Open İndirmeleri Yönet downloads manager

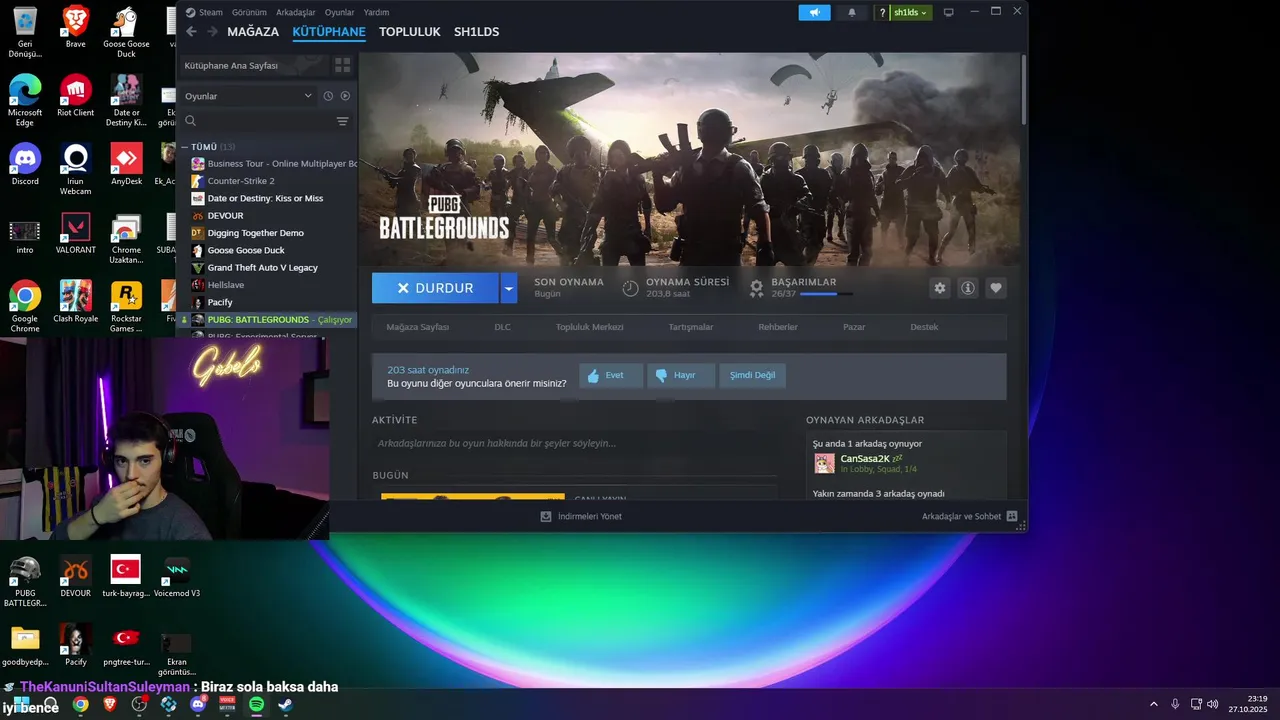click(581, 516)
